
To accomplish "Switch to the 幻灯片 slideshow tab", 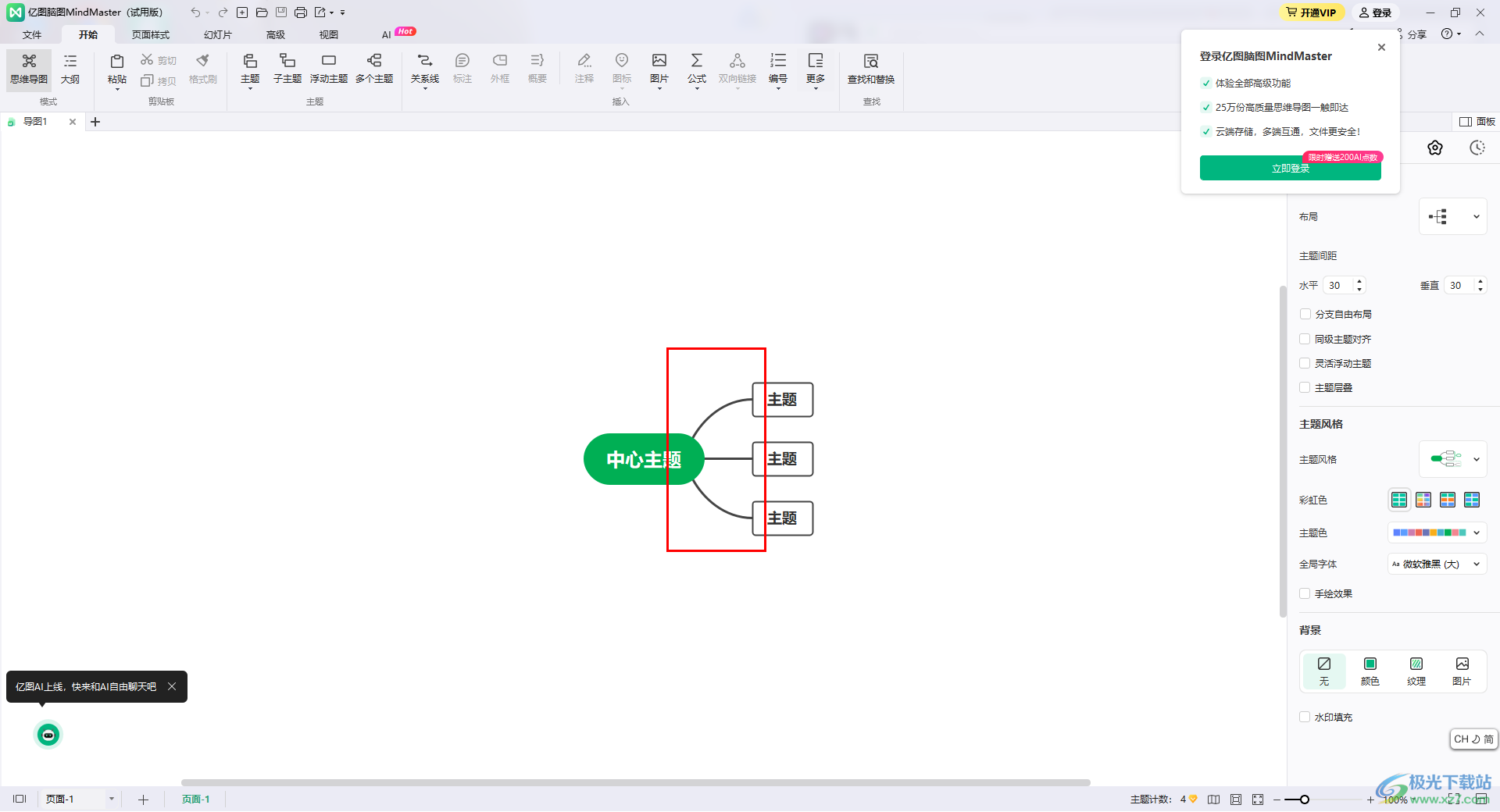I will 218,35.
